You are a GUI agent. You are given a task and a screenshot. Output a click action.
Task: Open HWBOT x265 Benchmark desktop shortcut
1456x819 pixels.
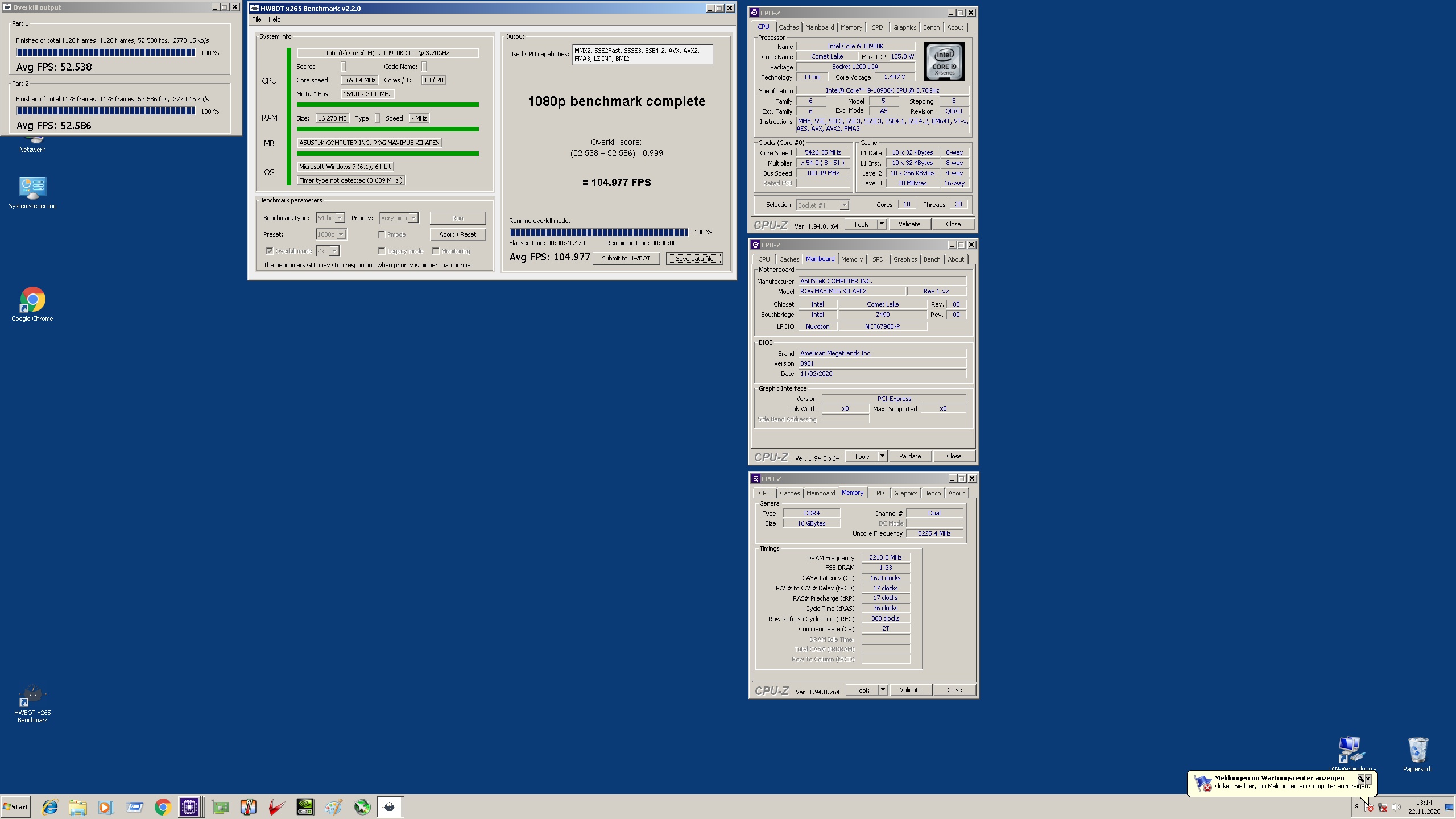32,704
